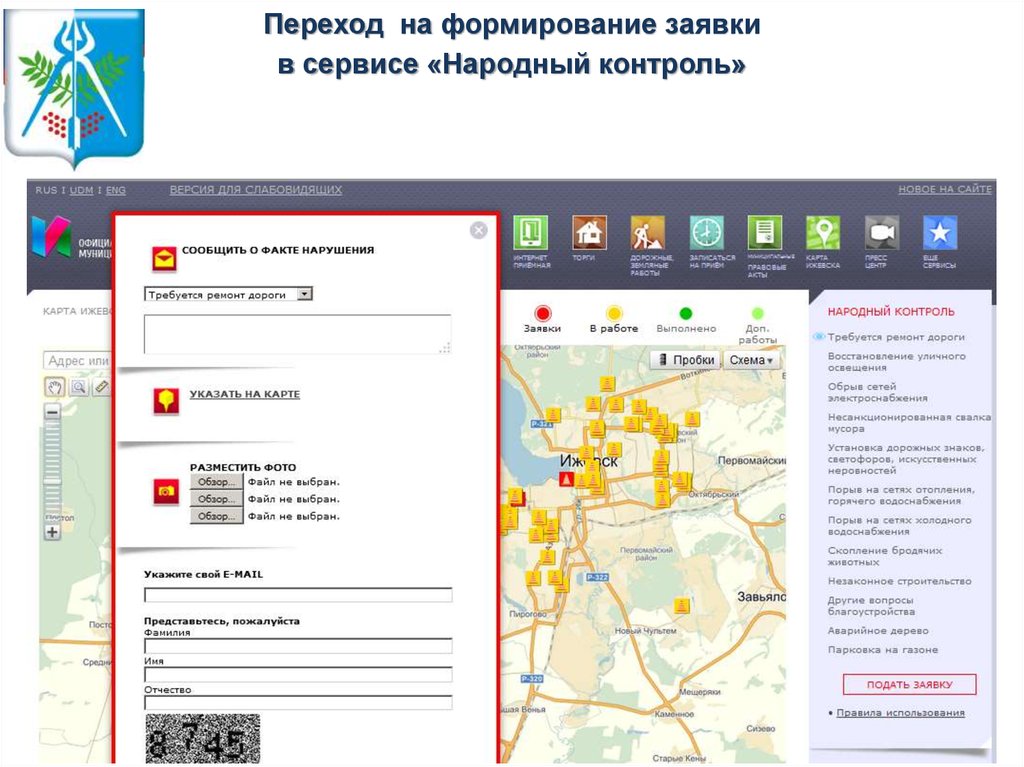1024x767 pixels.
Task: Toggle the green Выполнено status filter
Action: [x=686, y=314]
